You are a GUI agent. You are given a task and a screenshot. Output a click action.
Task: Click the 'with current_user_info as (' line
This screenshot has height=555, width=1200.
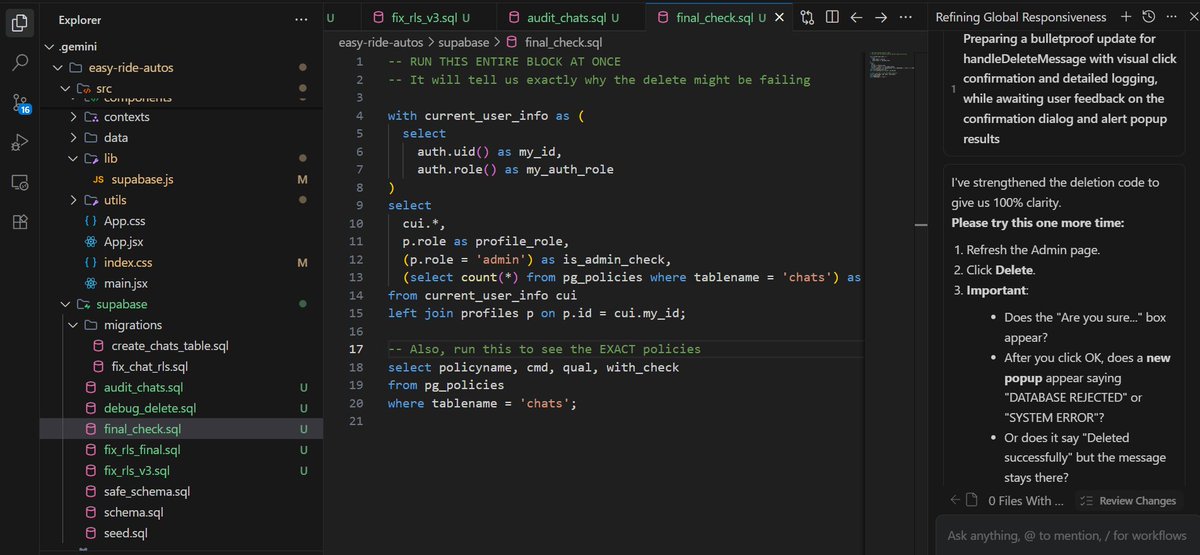pyautogui.click(x=486, y=115)
